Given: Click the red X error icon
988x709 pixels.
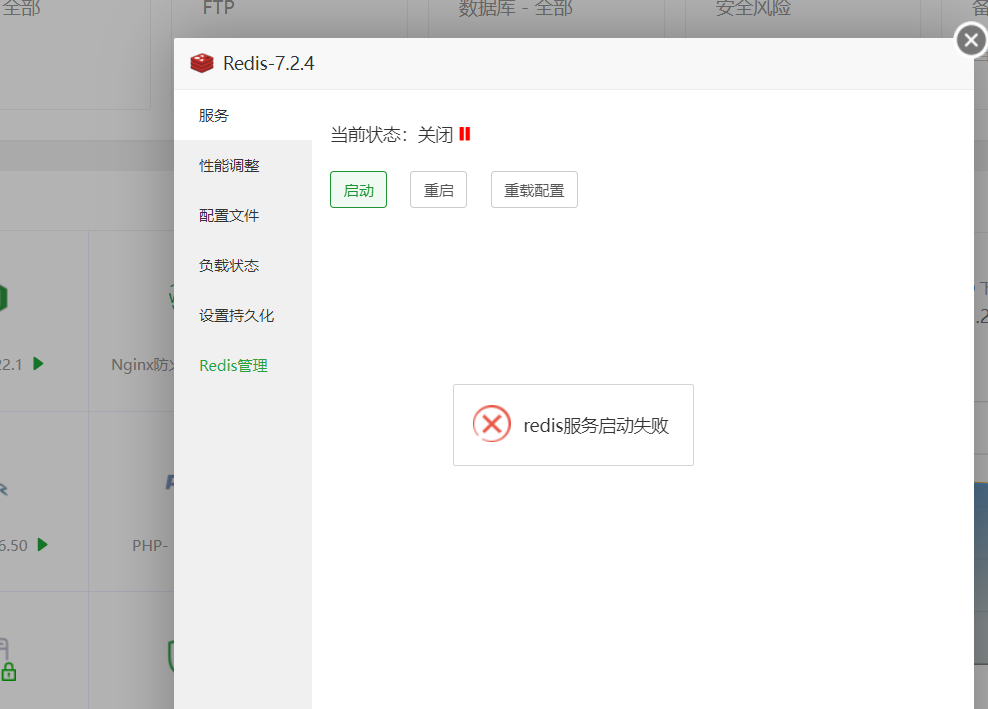Looking at the screenshot, I should (x=491, y=424).
